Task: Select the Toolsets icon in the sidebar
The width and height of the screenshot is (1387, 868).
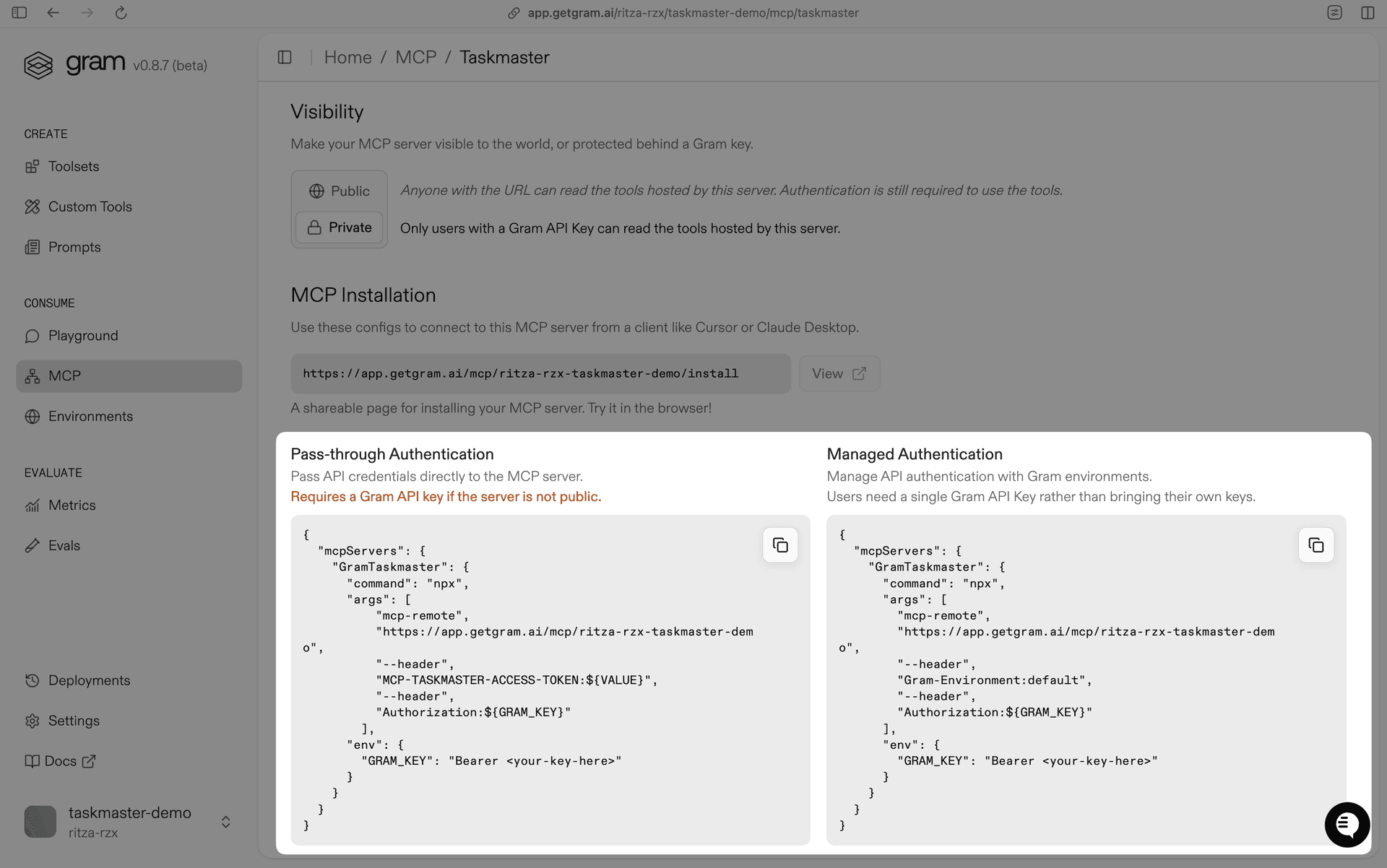Action: (33, 167)
